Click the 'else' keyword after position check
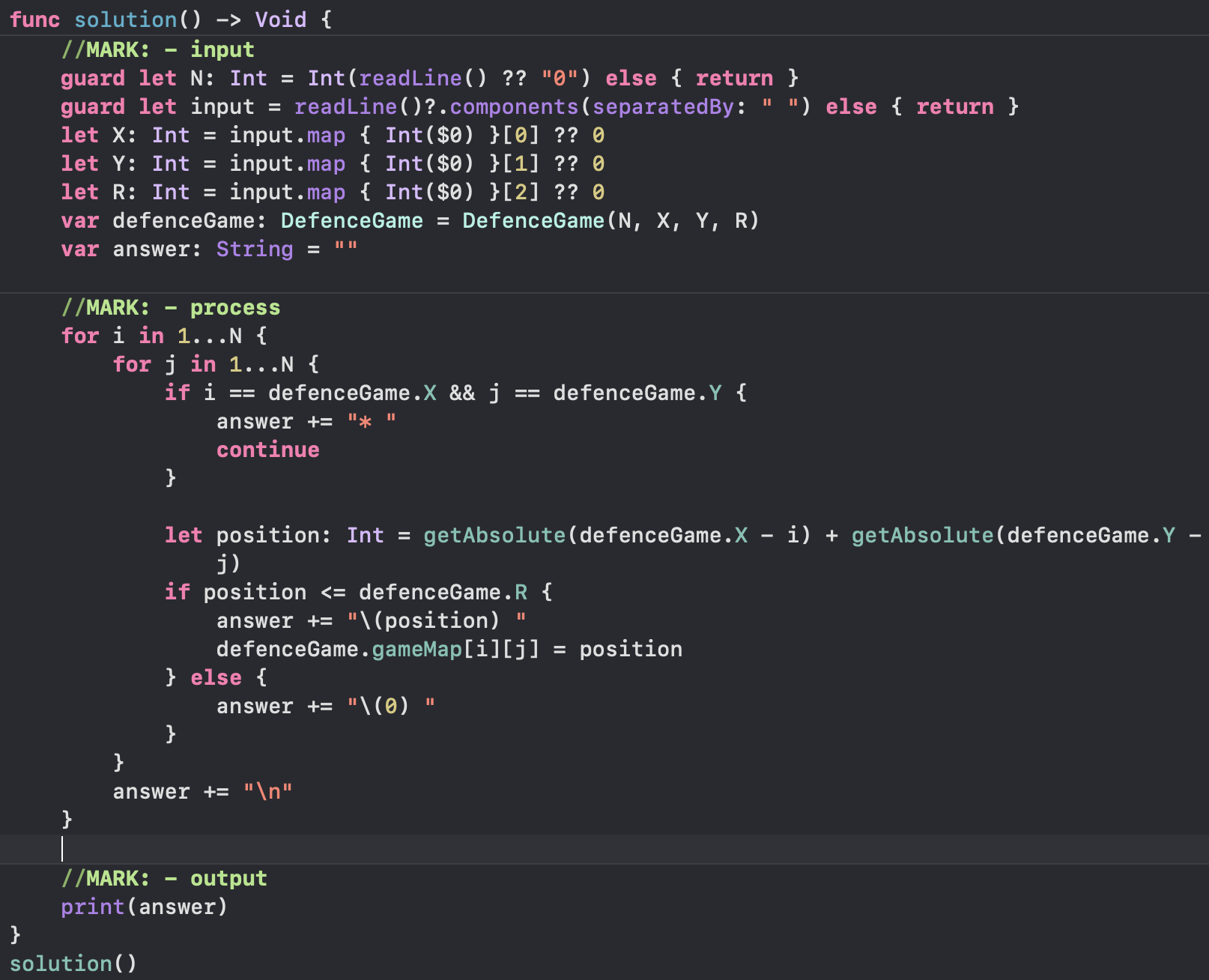 pyautogui.click(x=216, y=677)
